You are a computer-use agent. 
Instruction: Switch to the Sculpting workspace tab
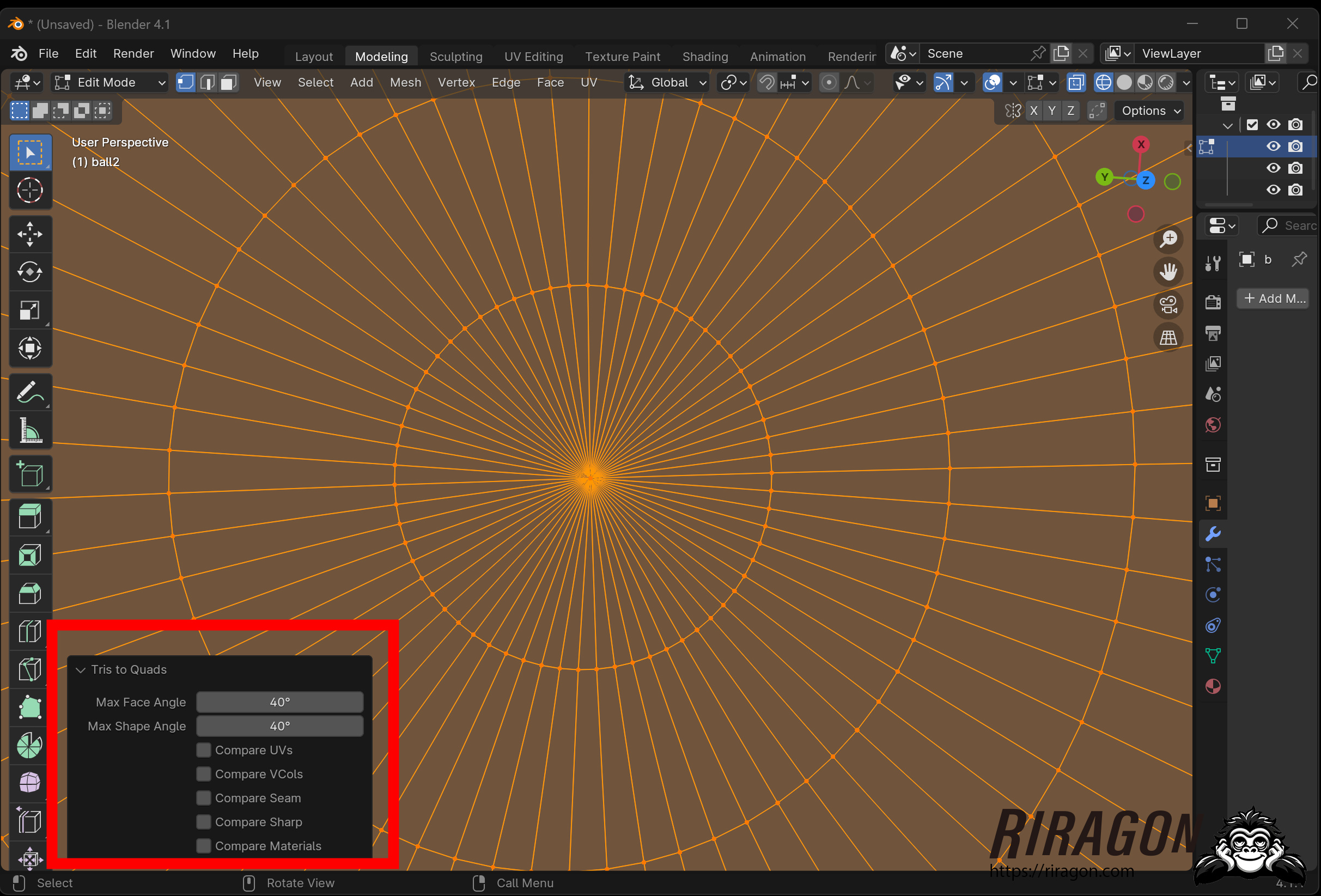click(x=455, y=57)
